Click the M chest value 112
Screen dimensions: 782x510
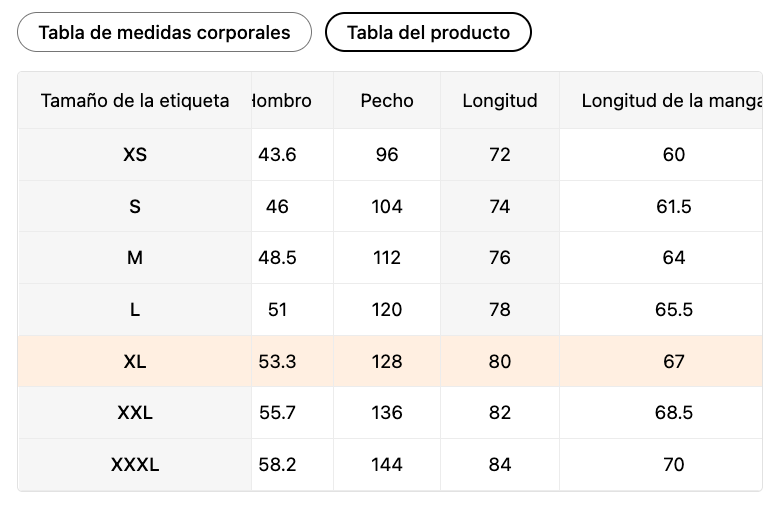pos(387,258)
